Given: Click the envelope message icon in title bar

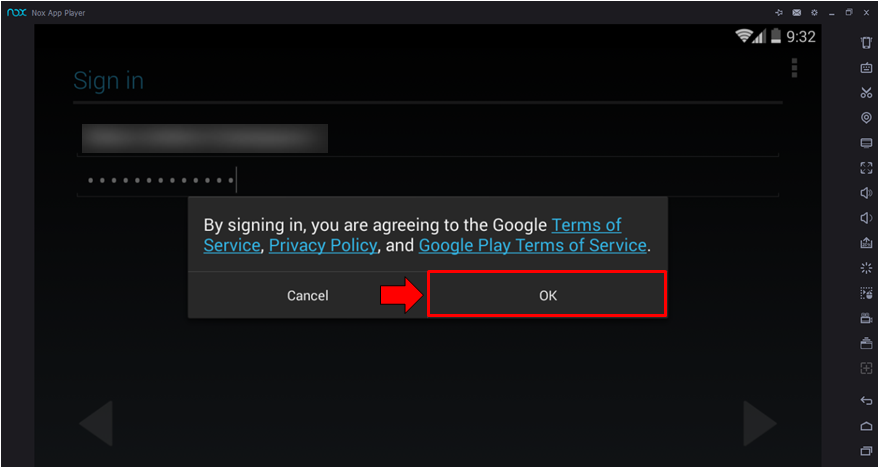Looking at the screenshot, I should click(x=796, y=12).
